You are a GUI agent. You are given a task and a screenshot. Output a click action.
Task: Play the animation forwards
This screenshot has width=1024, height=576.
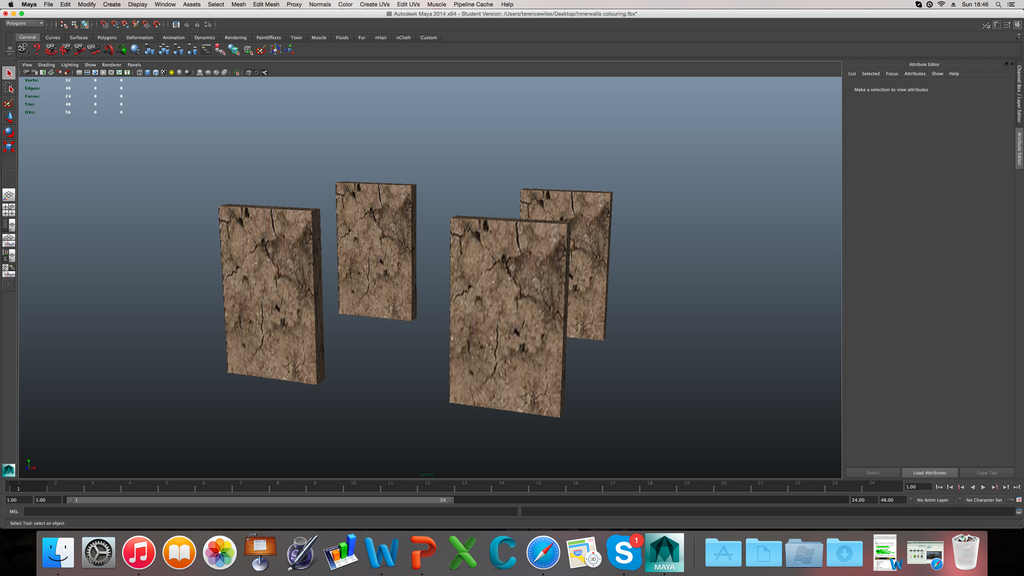[x=983, y=487]
